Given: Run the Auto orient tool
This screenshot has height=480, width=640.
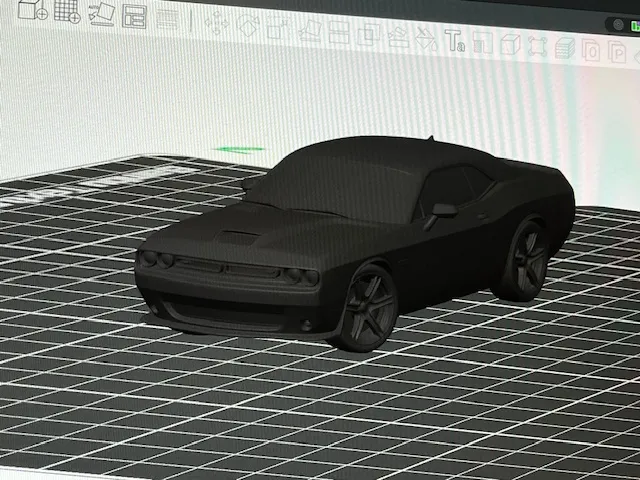Looking at the screenshot, I should [102, 14].
